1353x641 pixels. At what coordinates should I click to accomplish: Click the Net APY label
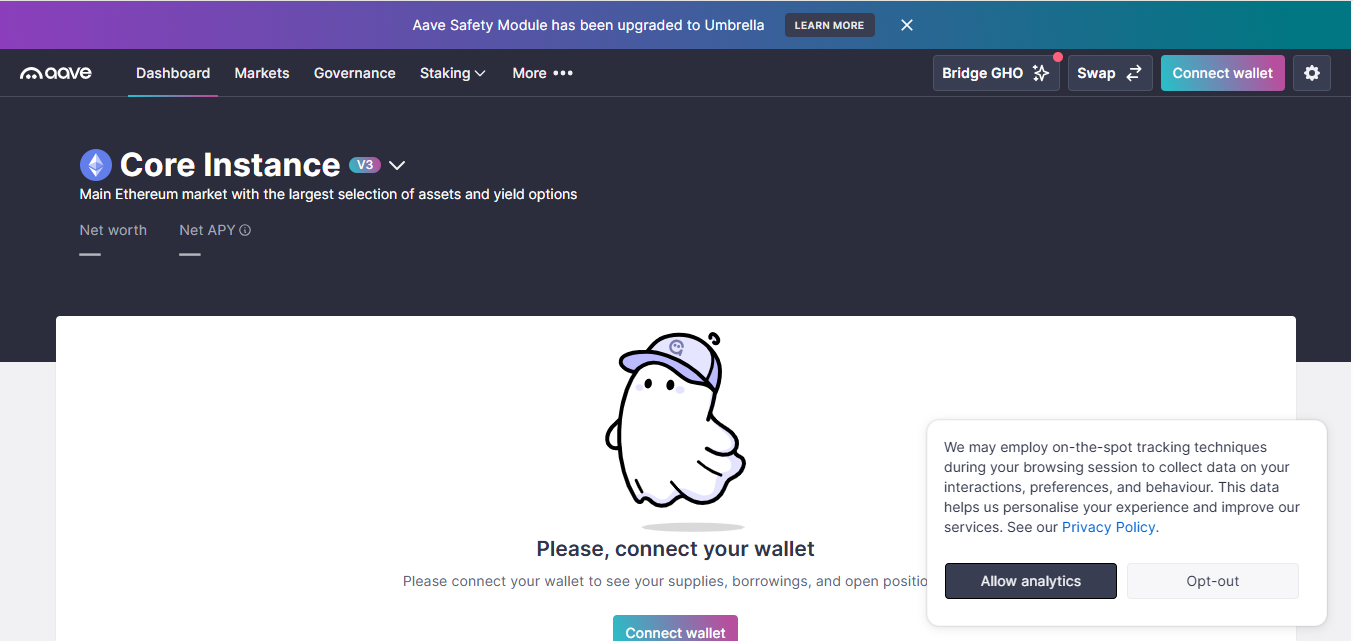(x=207, y=230)
